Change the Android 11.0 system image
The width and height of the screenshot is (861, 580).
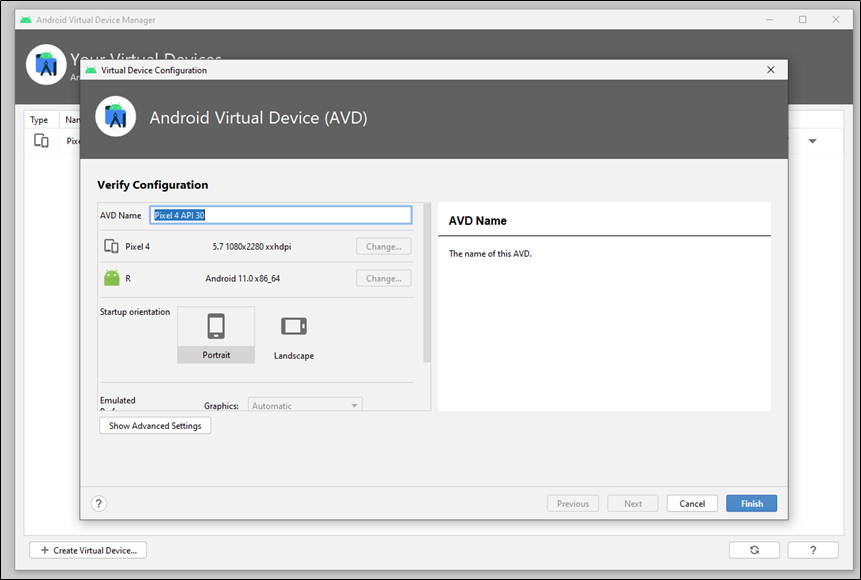point(383,278)
